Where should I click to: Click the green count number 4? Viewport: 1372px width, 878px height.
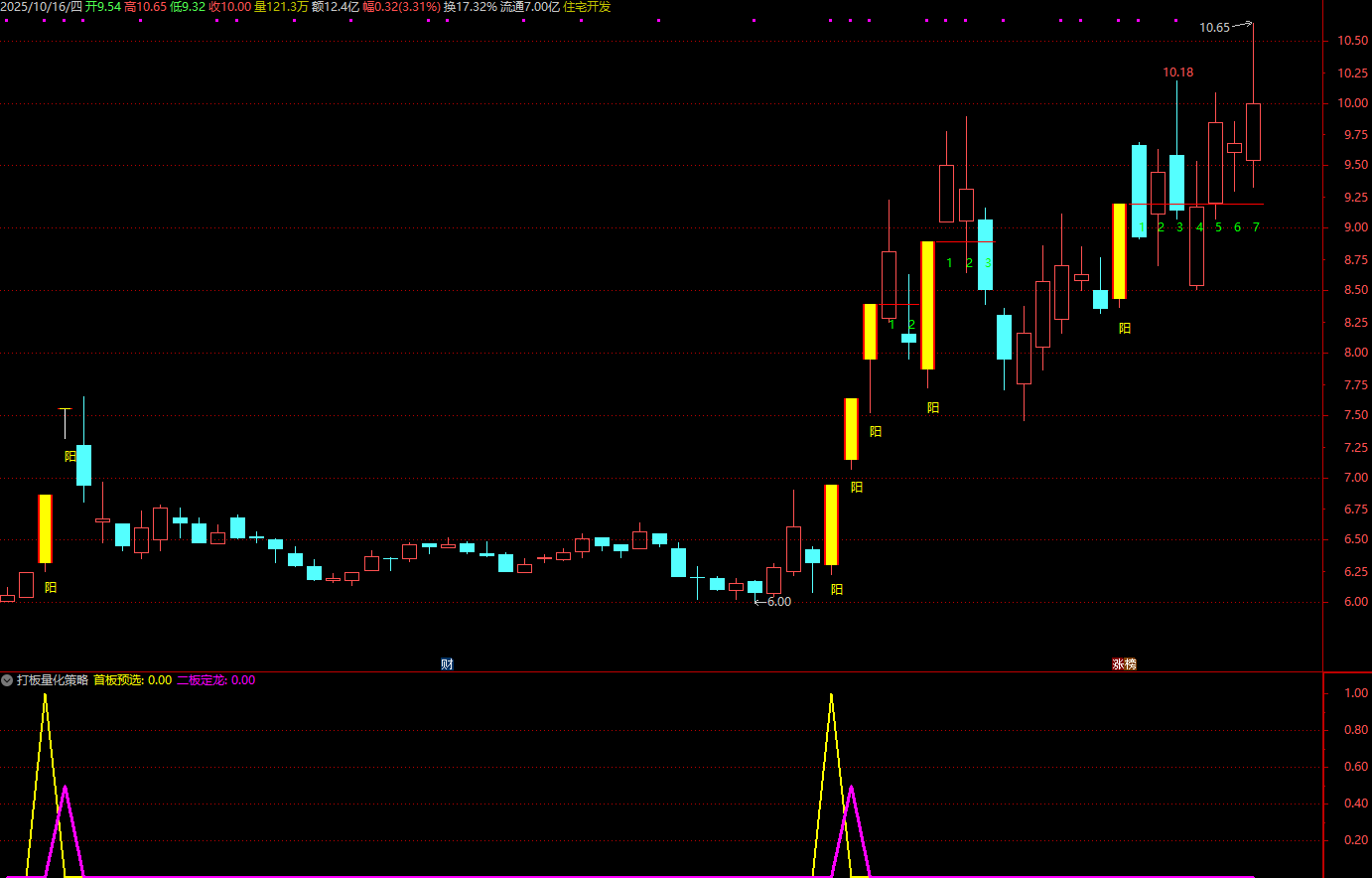[x=1199, y=227]
